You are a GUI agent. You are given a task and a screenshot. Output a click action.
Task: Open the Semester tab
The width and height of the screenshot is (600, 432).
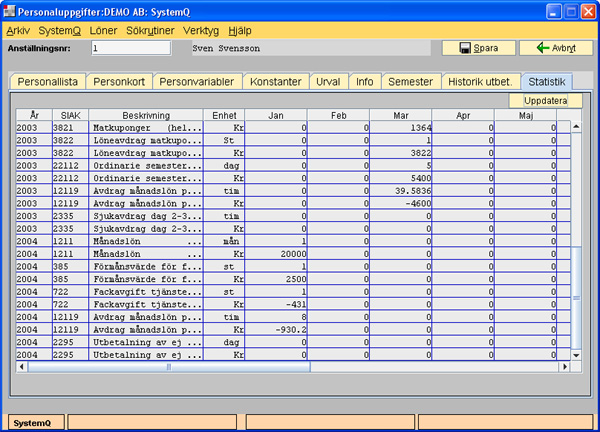[x=411, y=82]
